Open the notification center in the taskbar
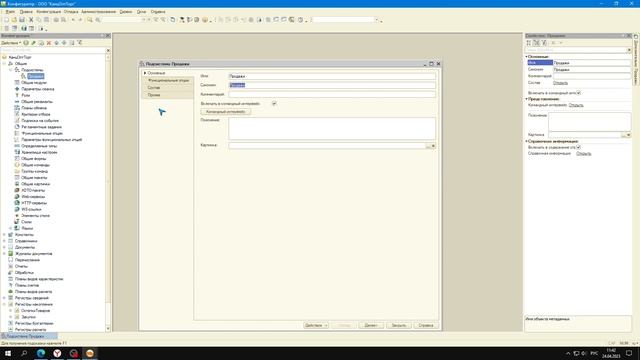This screenshot has width=640, height=360. 629,353
